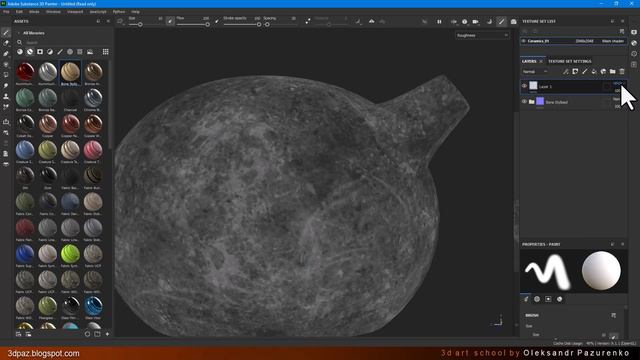Open the Python menu
This screenshot has width=640, height=360.
pyautogui.click(x=119, y=12)
